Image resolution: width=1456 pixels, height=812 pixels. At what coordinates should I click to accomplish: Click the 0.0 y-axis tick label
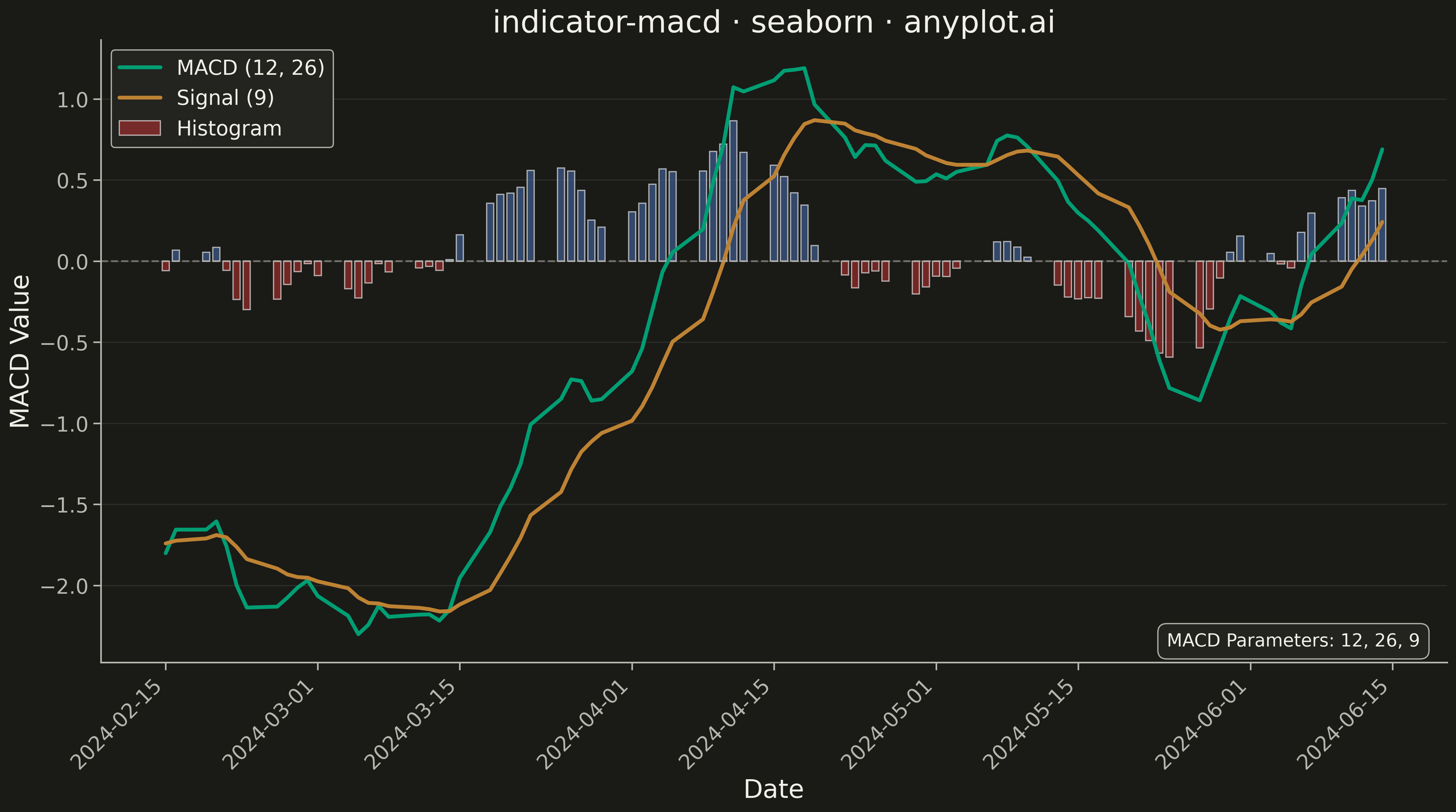coord(72,262)
